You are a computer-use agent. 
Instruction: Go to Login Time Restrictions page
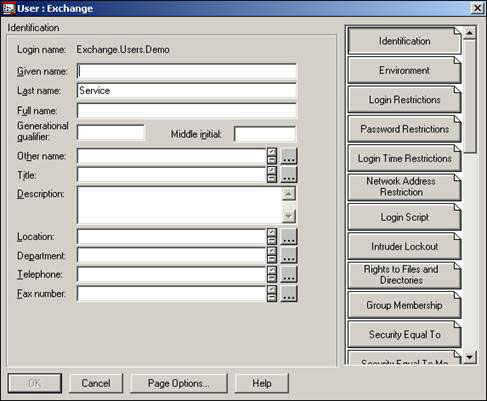pos(404,158)
